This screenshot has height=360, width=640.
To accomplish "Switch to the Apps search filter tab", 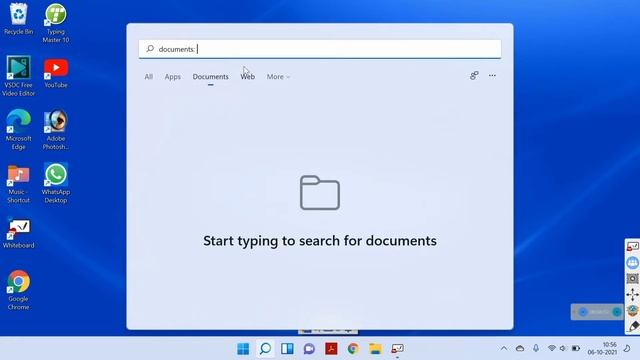I will click(x=173, y=77).
